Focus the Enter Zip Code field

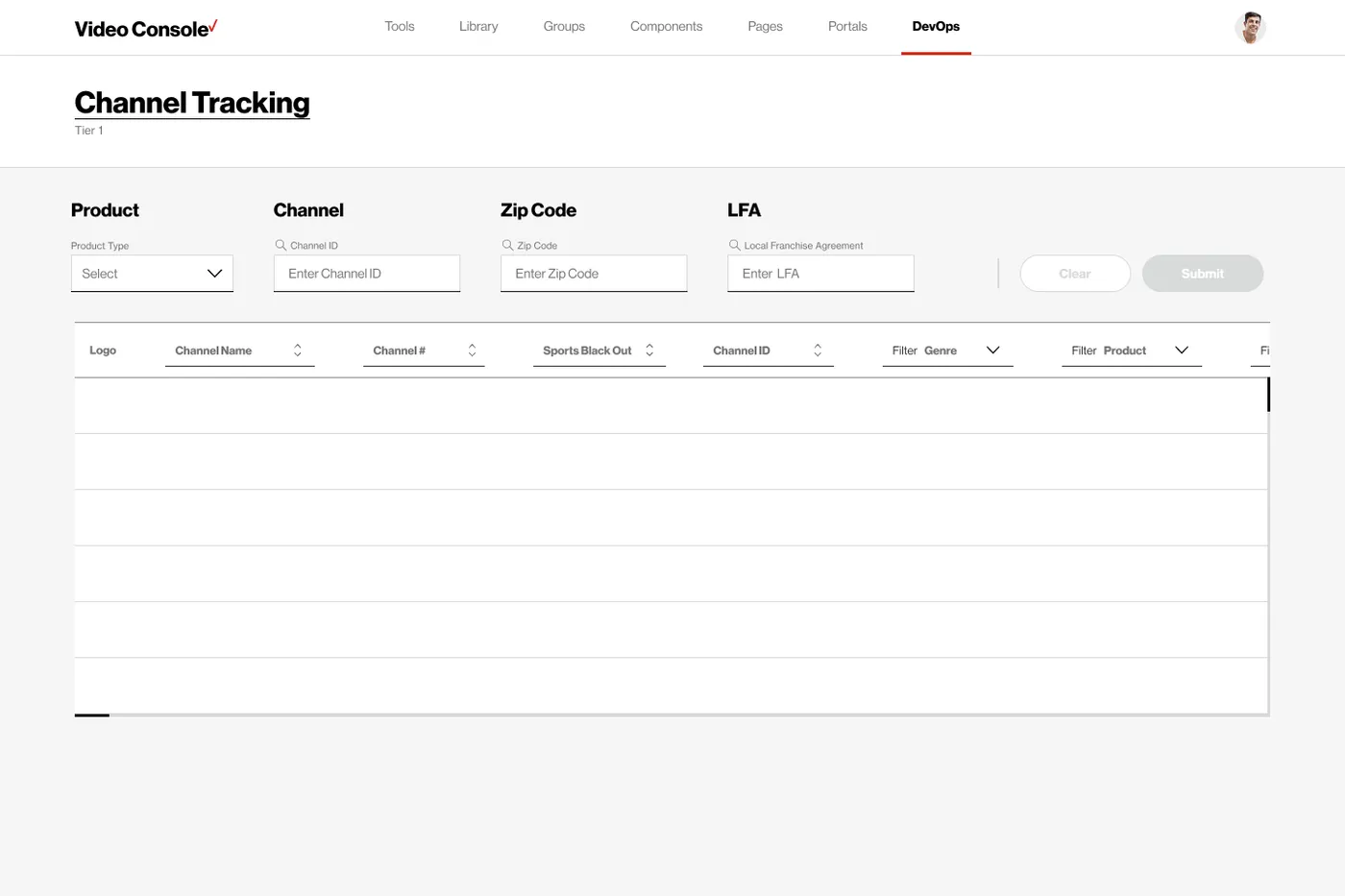click(594, 274)
